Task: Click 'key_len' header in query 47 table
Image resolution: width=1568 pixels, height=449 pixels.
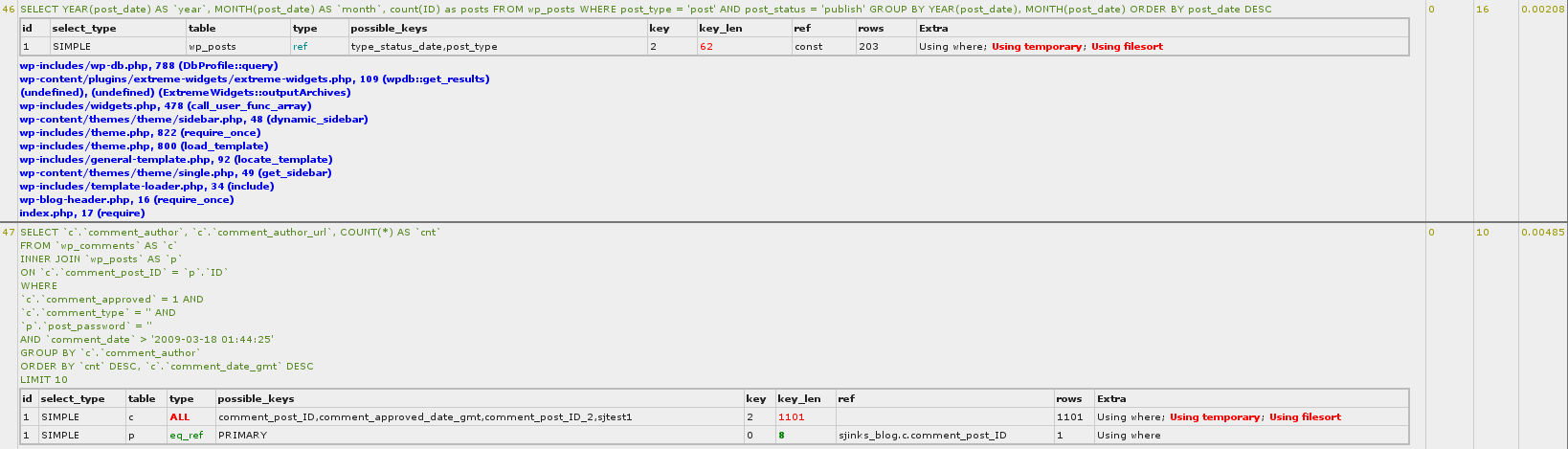Action: [x=799, y=399]
